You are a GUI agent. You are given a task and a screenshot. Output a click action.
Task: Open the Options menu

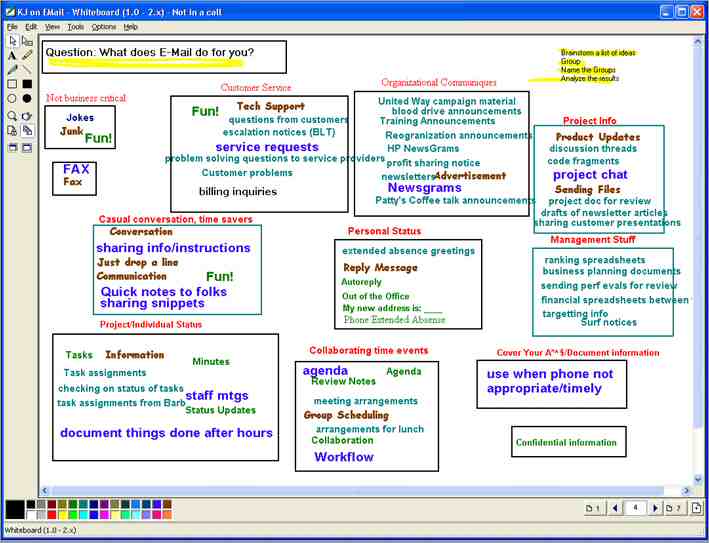(104, 26)
